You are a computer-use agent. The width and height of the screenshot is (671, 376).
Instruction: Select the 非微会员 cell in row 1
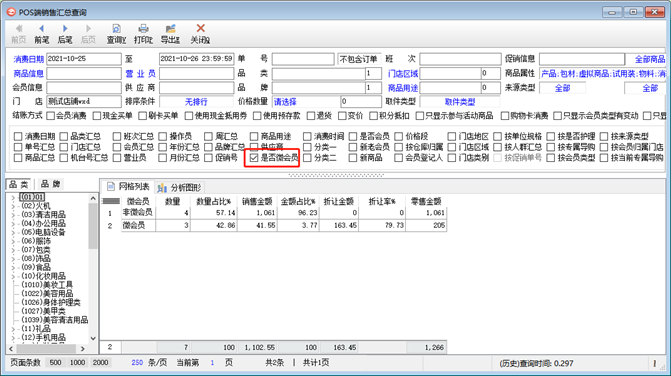pos(138,213)
